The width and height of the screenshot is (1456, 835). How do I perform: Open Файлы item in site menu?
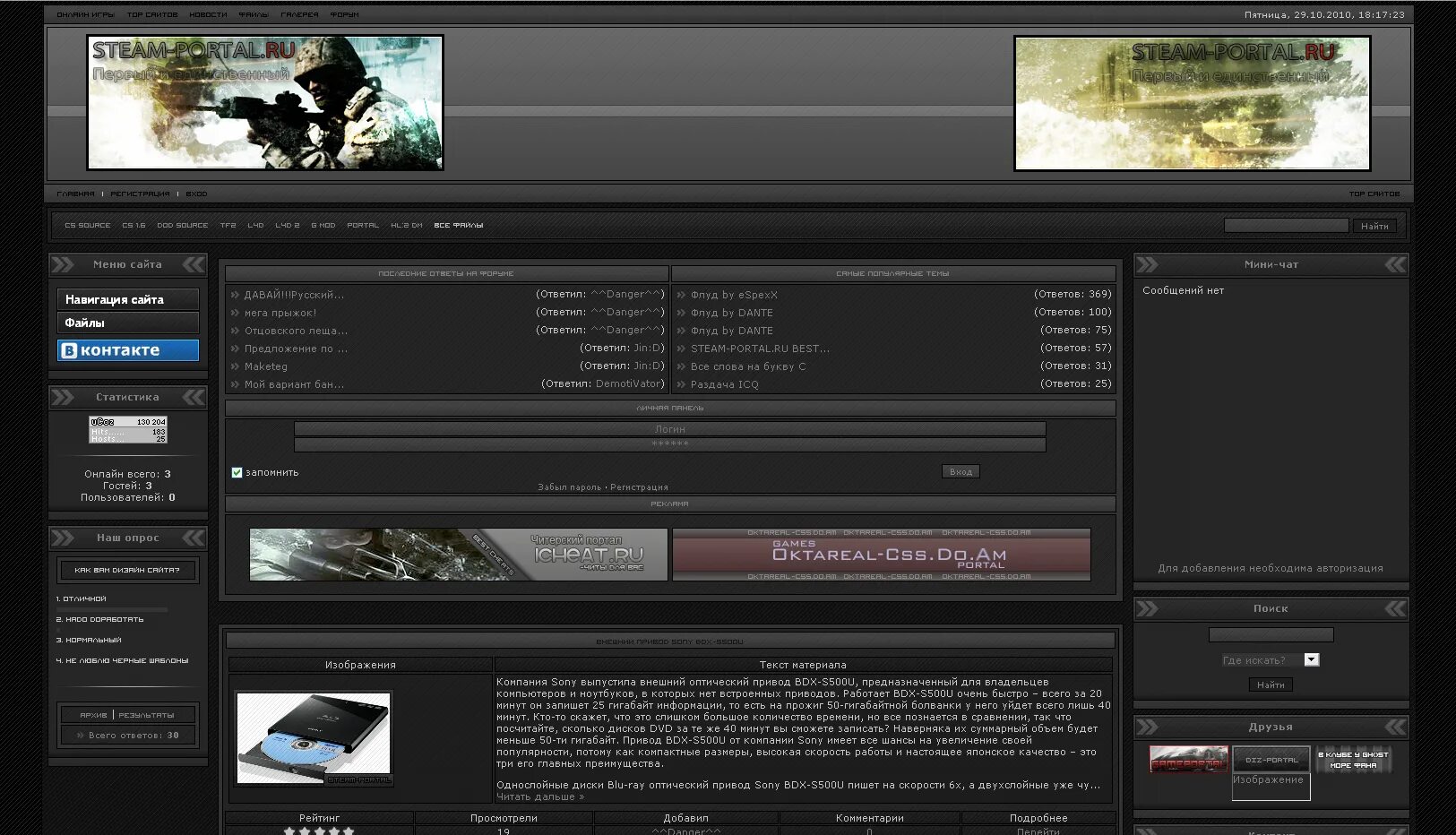tap(128, 323)
